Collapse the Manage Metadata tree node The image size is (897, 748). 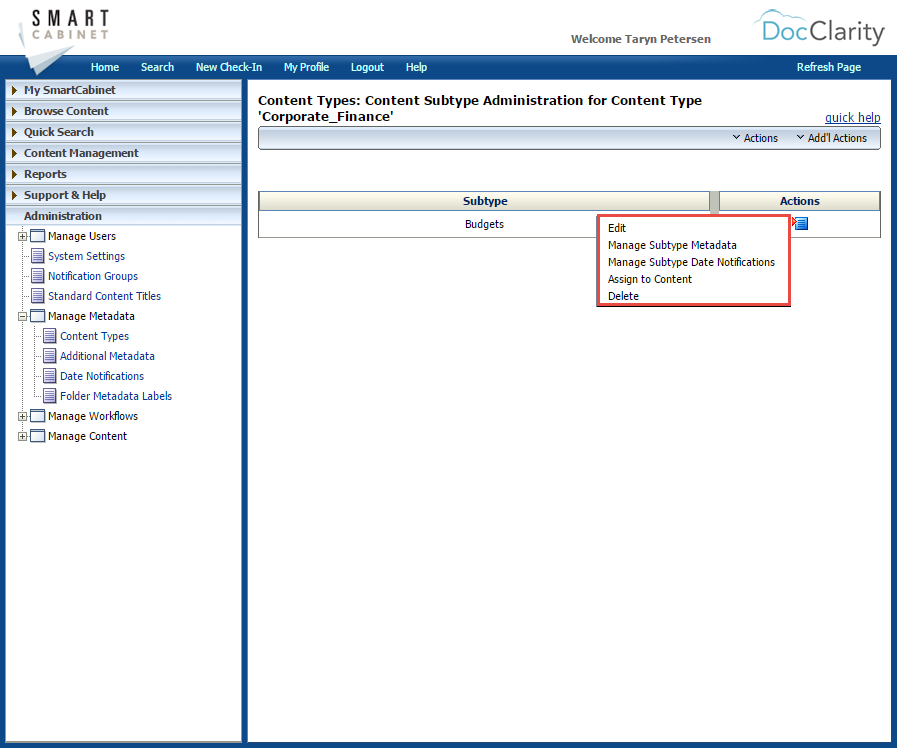pos(22,316)
